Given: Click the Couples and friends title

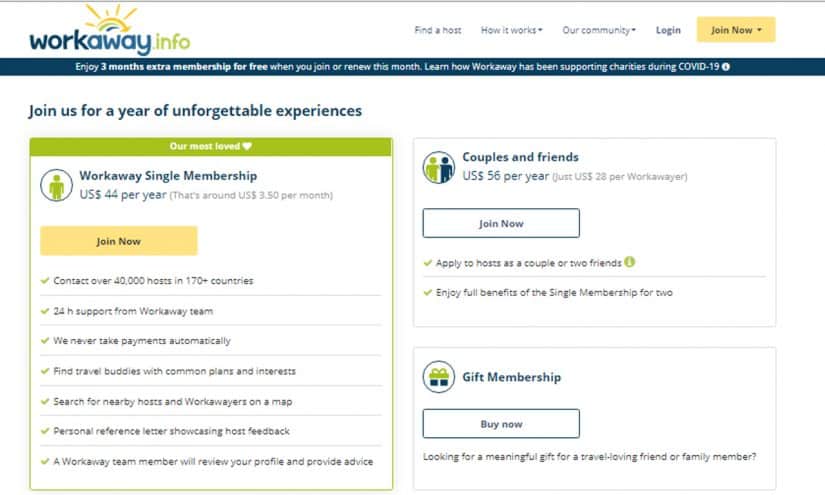Looking at the screenshot, I should coord(520,157).
